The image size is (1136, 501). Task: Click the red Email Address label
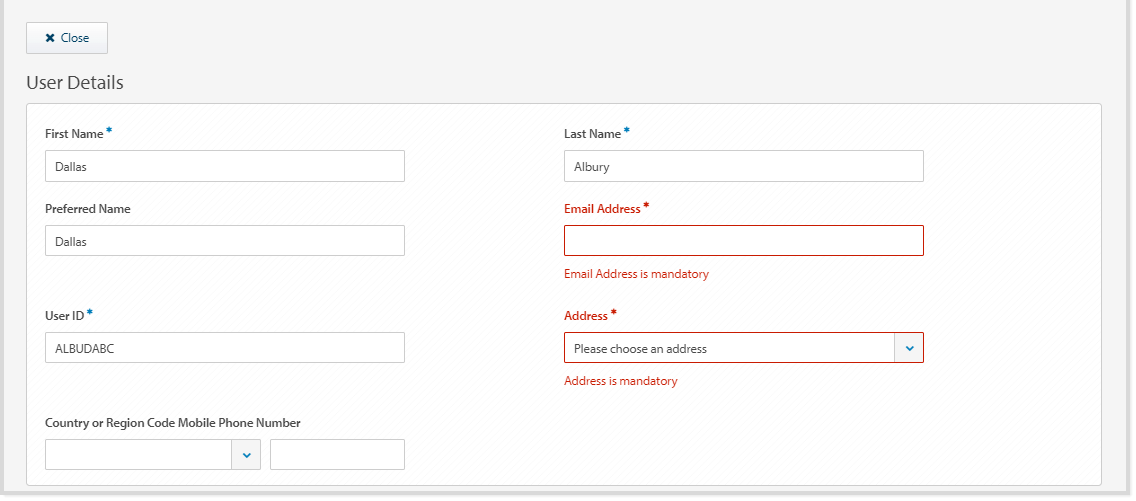[x=602, y=209]
